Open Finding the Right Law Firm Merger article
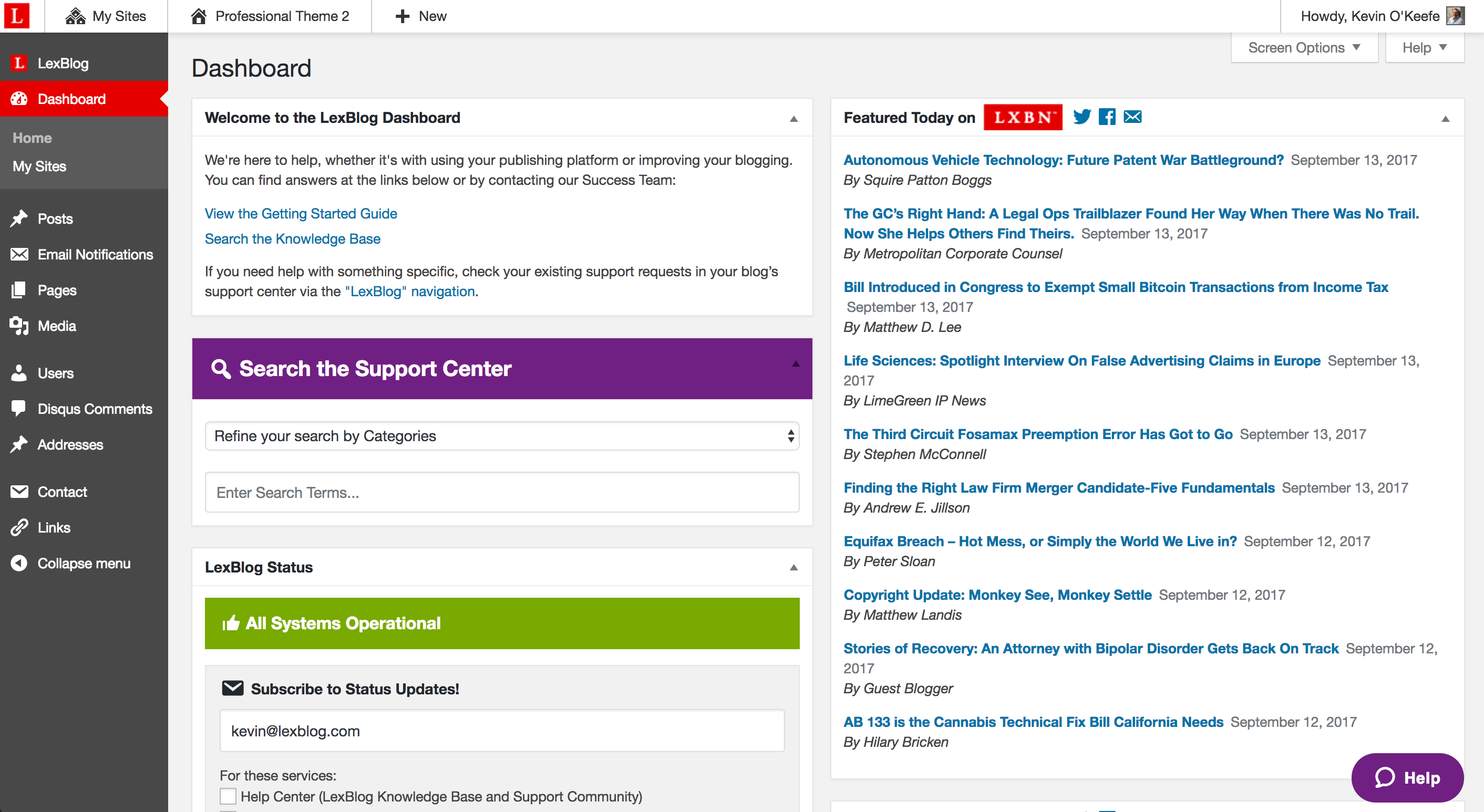This screenshot has height=812, width=1484. tap(1059, 488)
